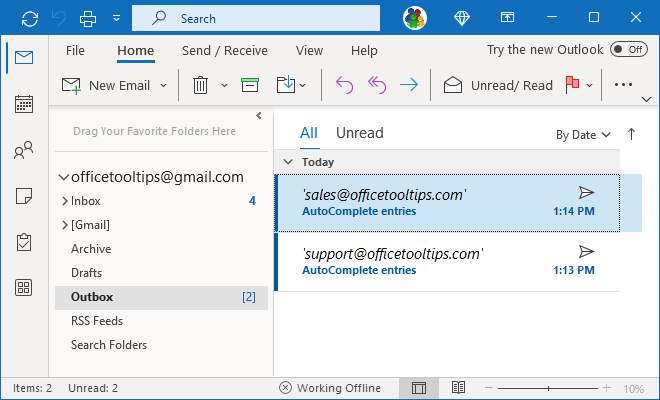The width and height of the screenshot is (660, 400).
Task: Open Customize Quick Access Toolbar dropdown
Action: (117, 18)
